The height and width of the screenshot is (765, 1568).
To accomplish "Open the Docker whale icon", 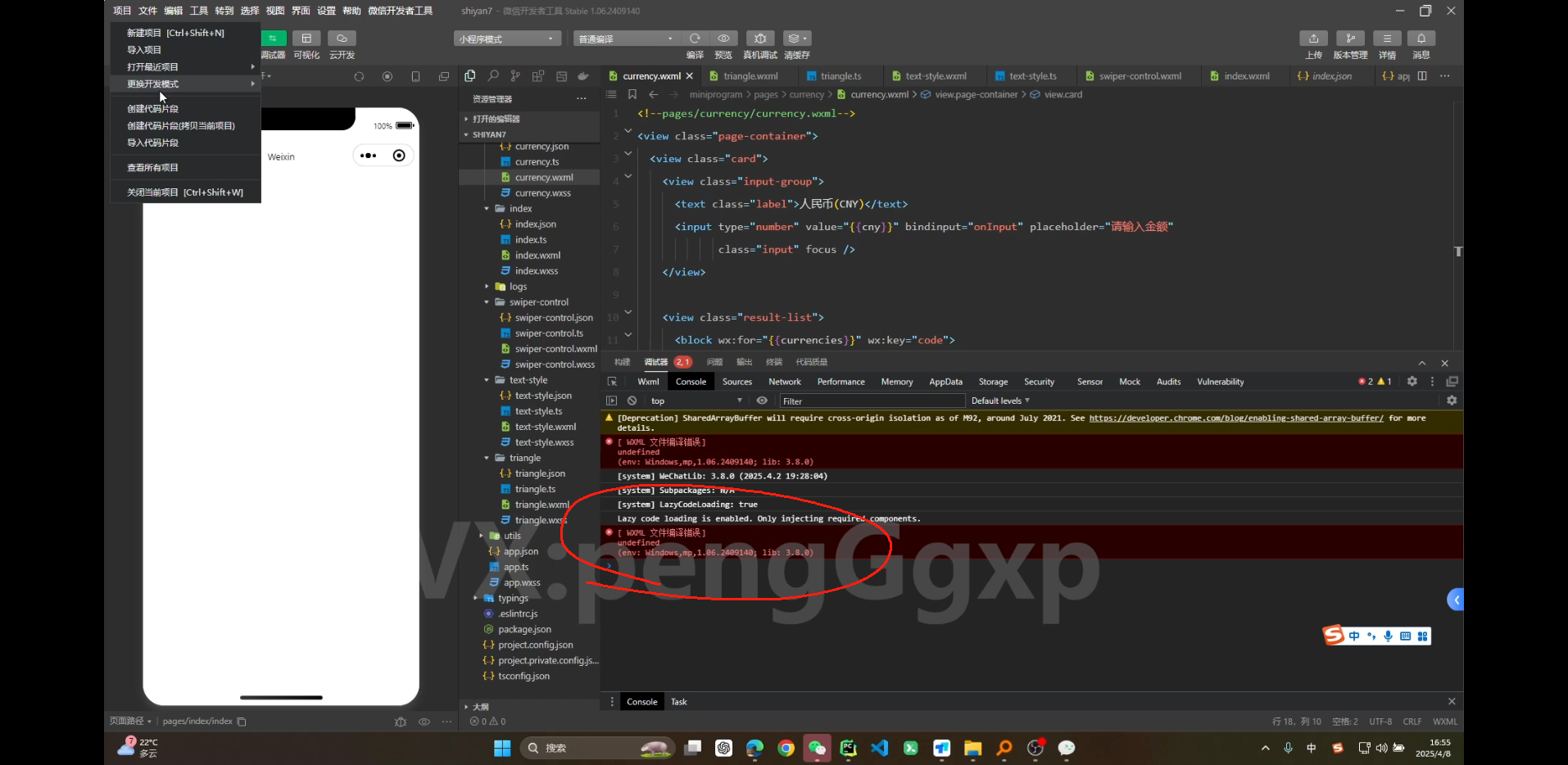I will click(583, 76).
